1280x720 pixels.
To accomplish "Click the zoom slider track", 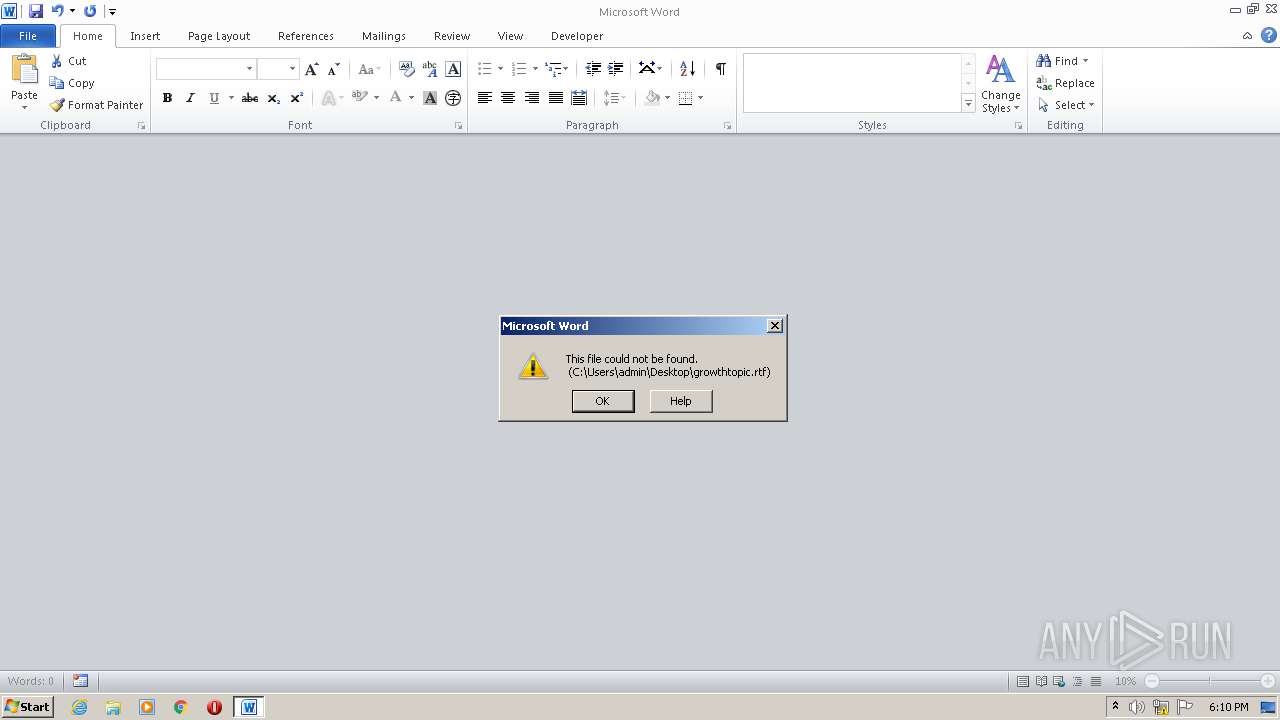I will (x=1209, y=681).
